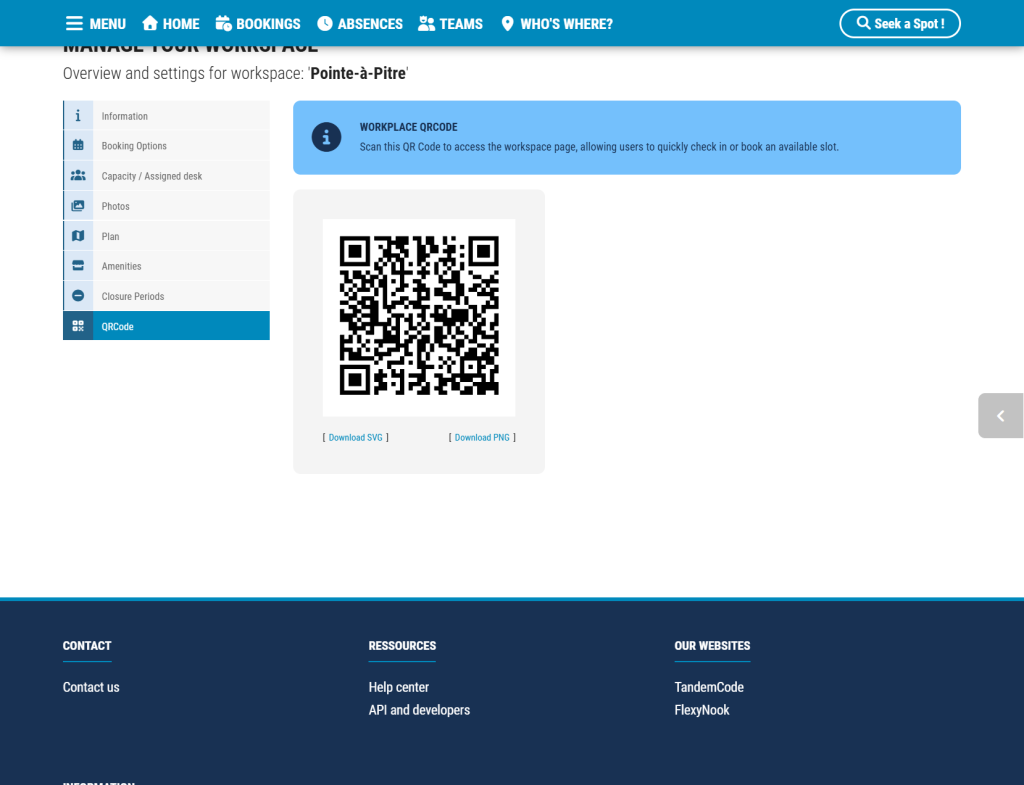Open Capacity / Assigned desk section
The height and width of the screenshot is (785, 1024).
[x=167, y=176]
